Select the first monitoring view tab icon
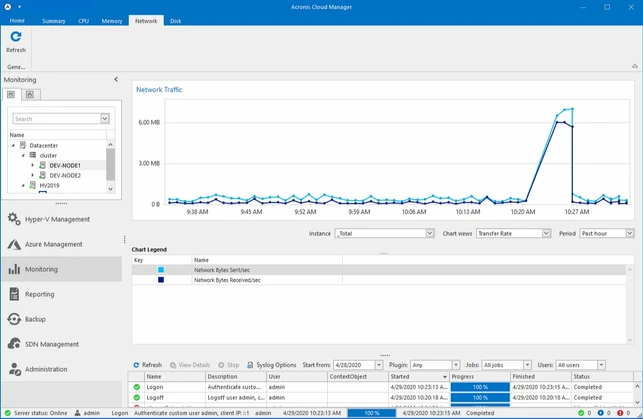Viewport: 643px width, 419px height. point(11,94)
